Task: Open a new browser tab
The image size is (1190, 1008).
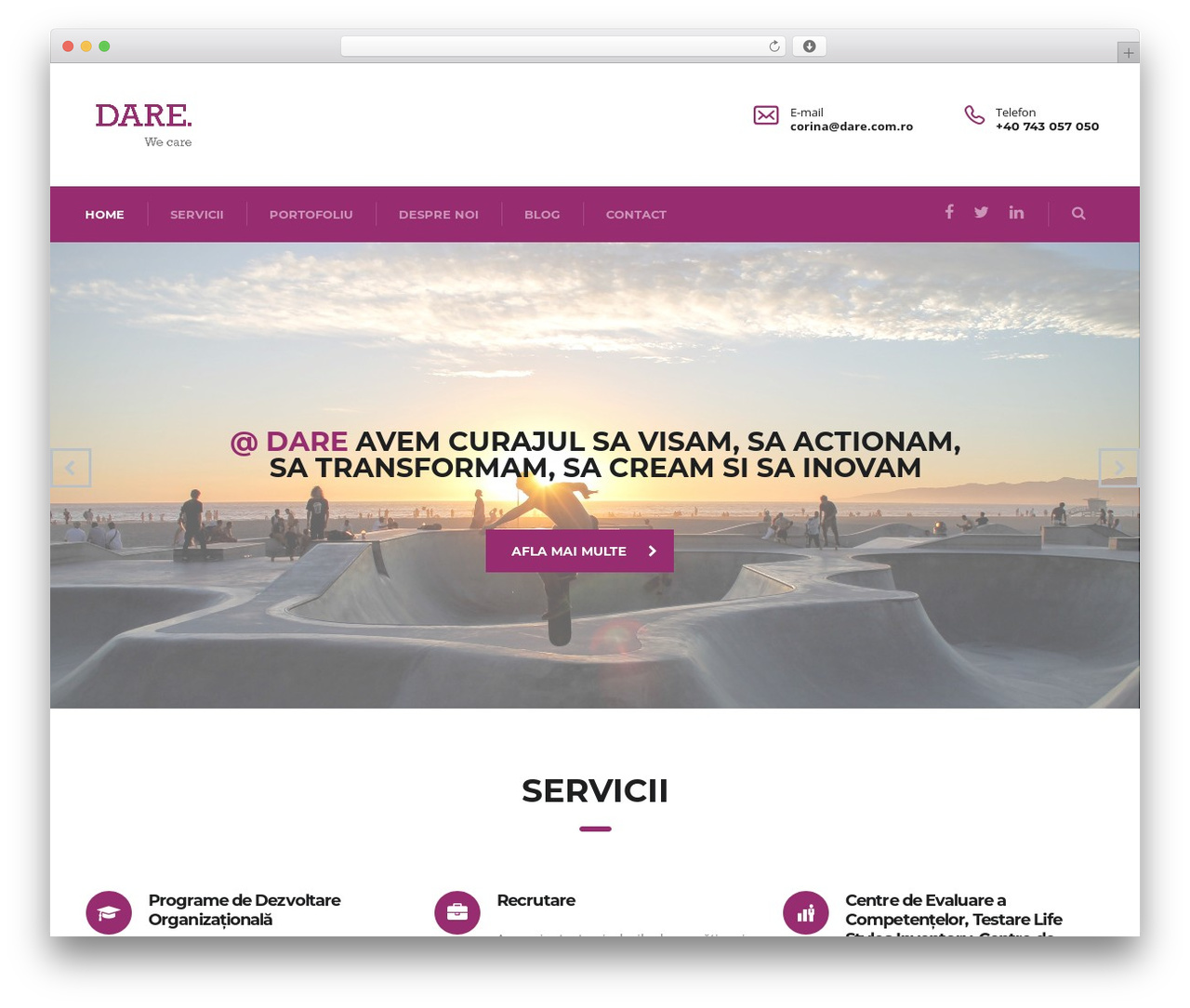Action: coord(1128,53)
